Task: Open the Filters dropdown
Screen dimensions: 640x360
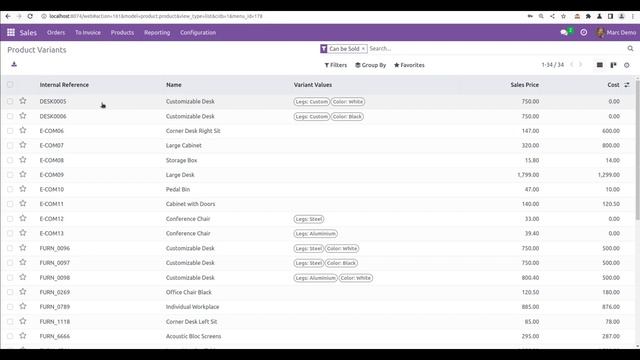Action: point(336,65)
